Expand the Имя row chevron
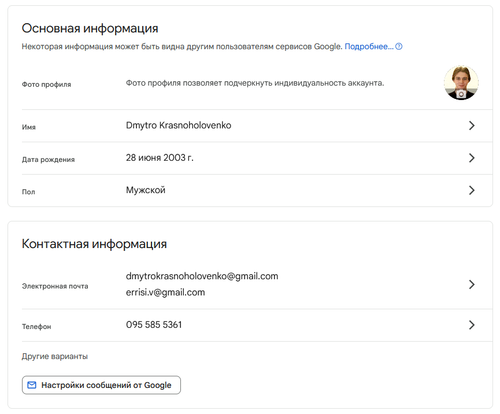The width and height of the screenshot is (500, 414). [471, 126]
